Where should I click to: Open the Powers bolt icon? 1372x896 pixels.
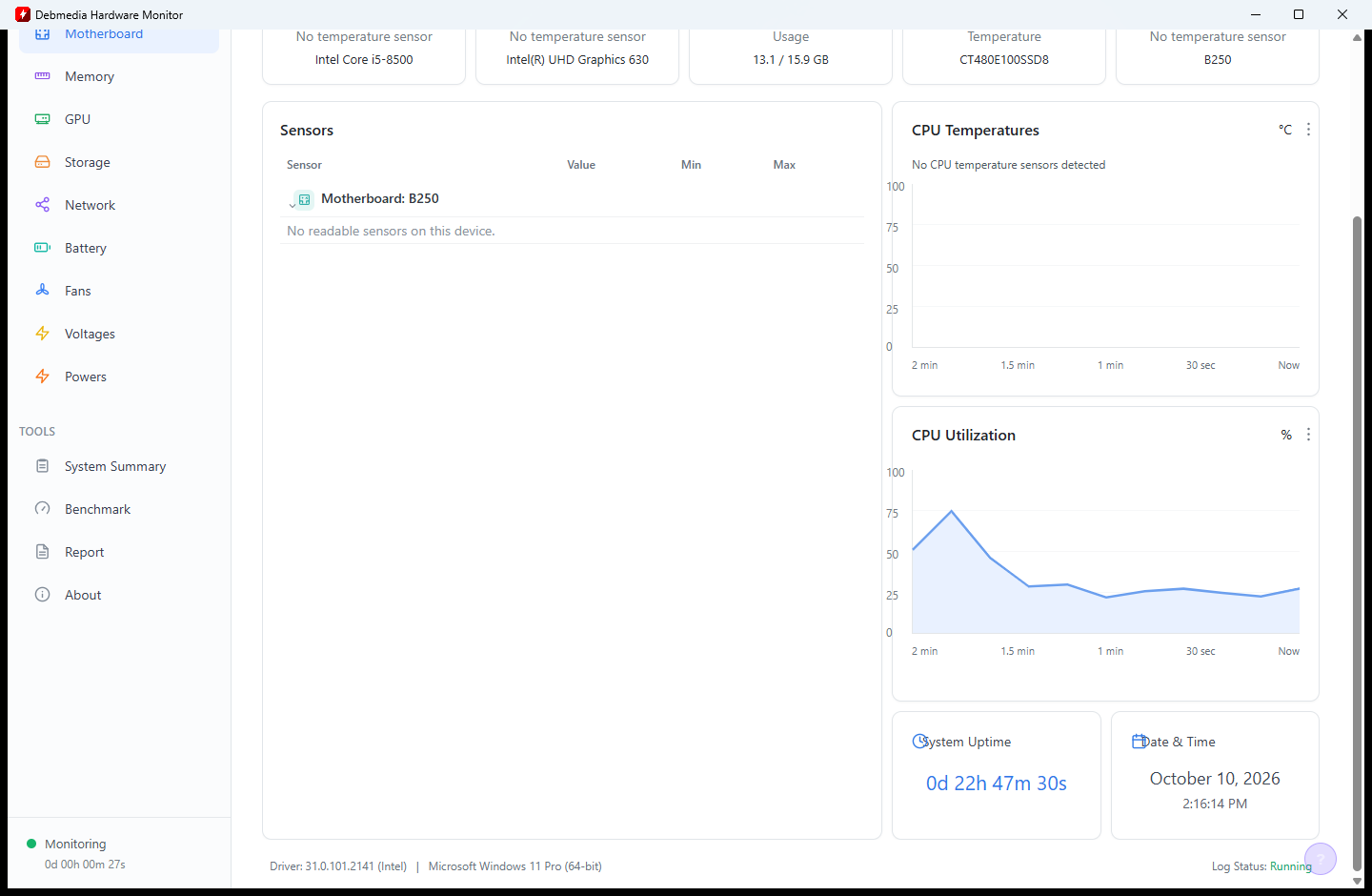(x=42, y=377)
